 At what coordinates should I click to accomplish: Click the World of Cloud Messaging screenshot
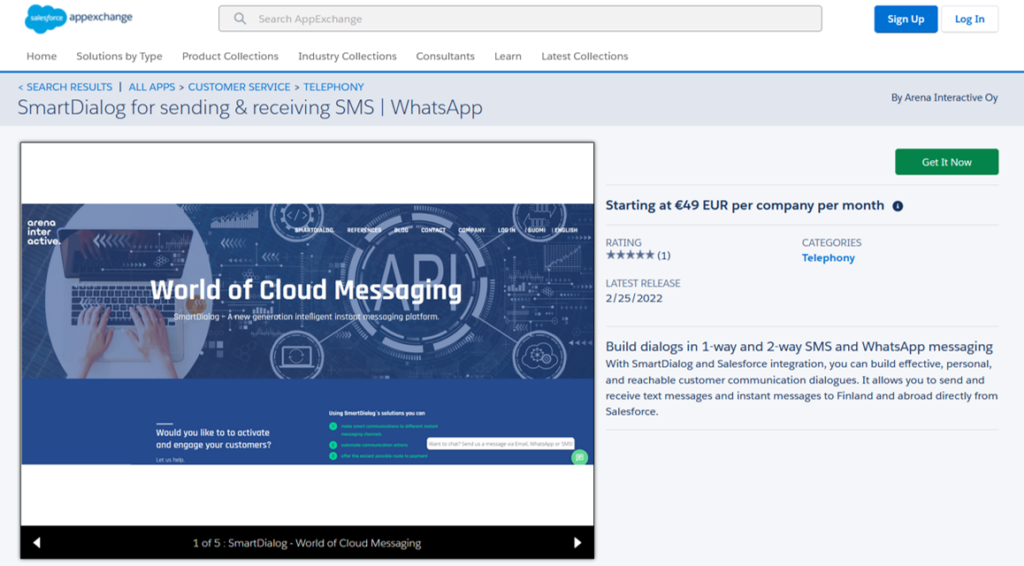pos(307,334)
